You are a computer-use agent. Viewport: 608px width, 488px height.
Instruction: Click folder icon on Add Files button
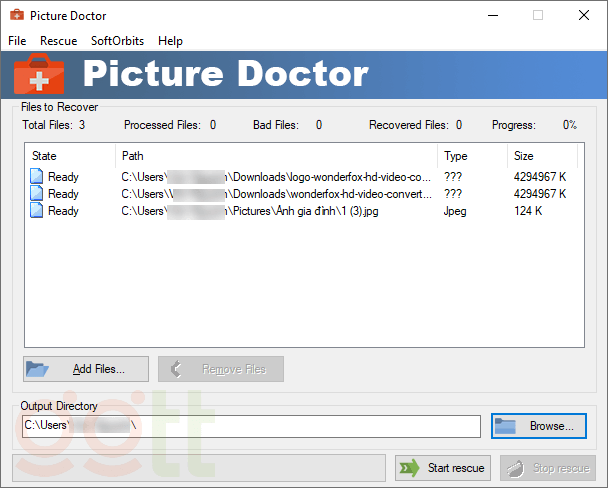click(x=38, y=369)
